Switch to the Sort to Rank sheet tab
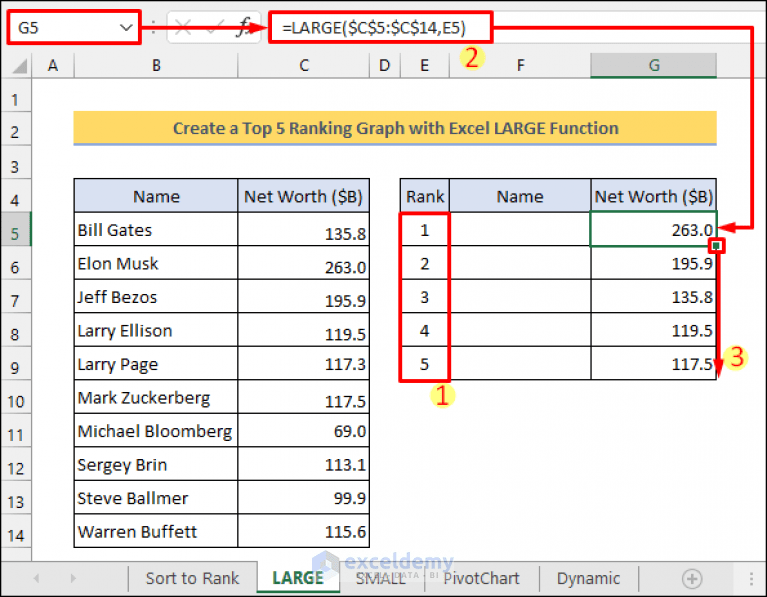767x597 pixels. (192, 578)
